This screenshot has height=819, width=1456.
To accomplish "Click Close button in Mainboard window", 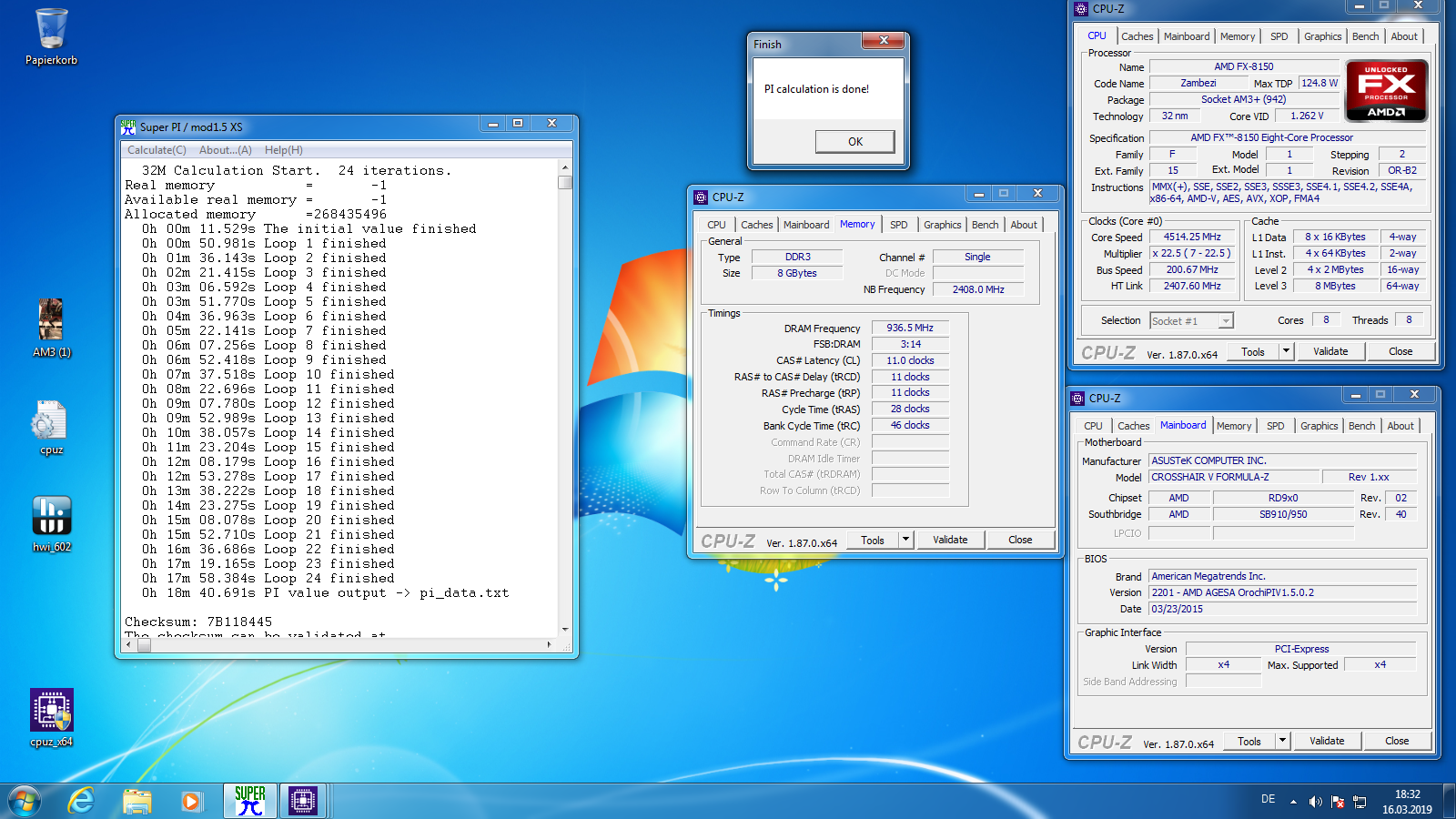I will 1397,741.
